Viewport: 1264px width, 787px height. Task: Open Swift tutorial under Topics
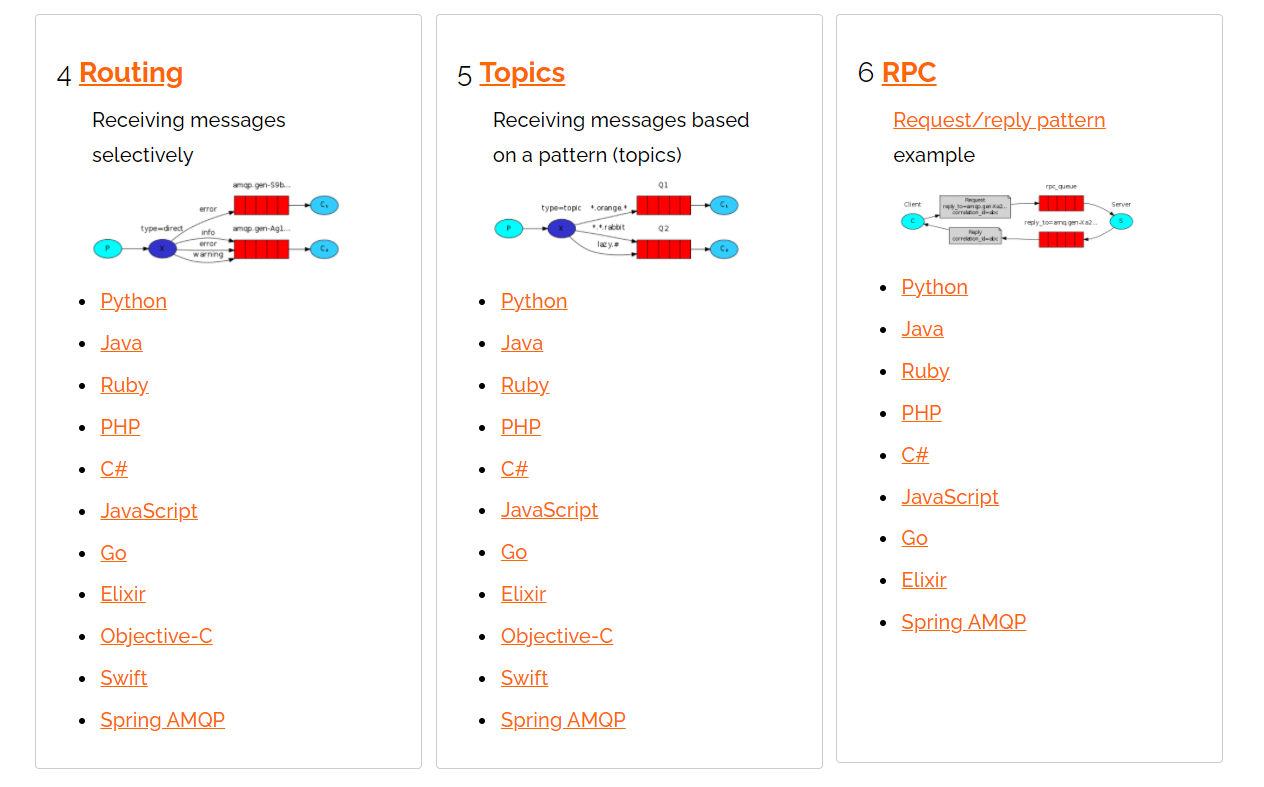[x=525, y=678]
